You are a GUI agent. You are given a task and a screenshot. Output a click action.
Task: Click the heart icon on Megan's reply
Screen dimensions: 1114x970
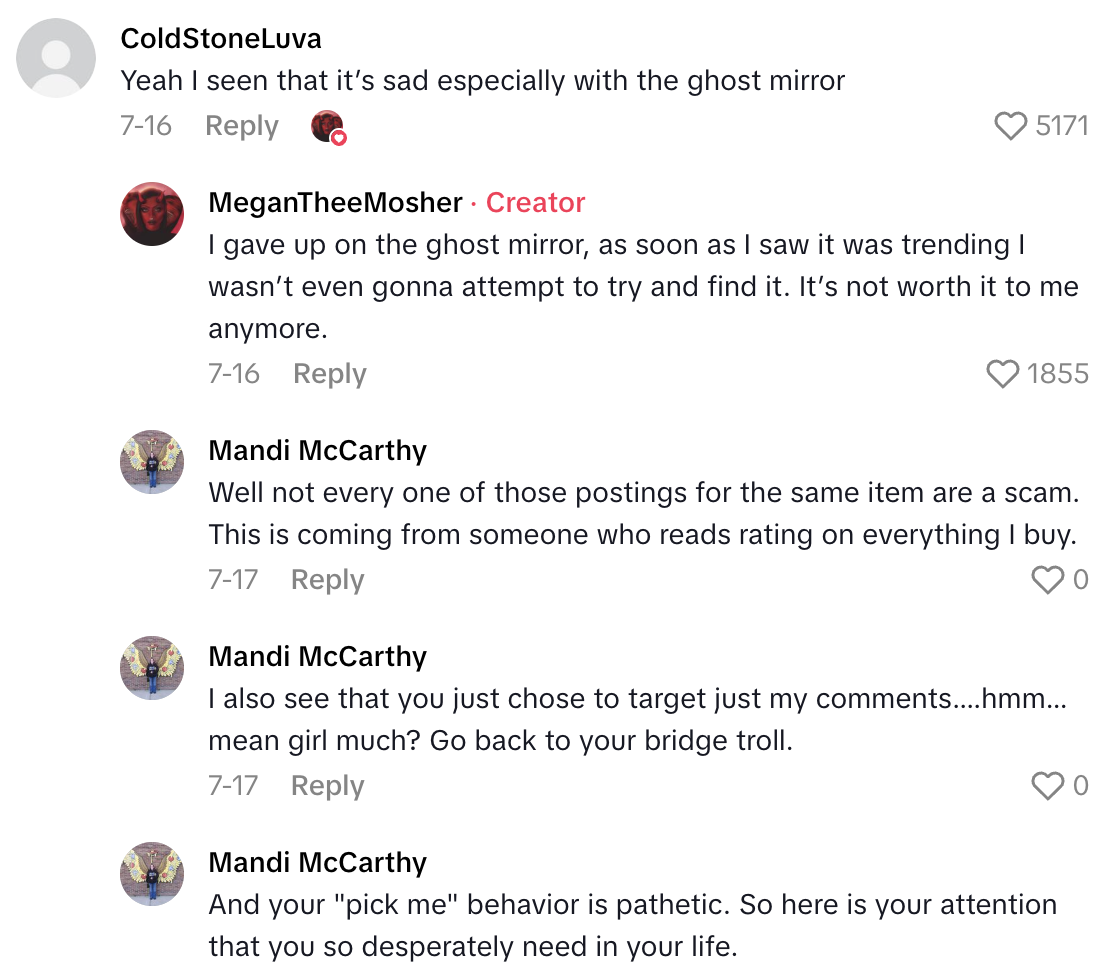(x=1002, y=374)
